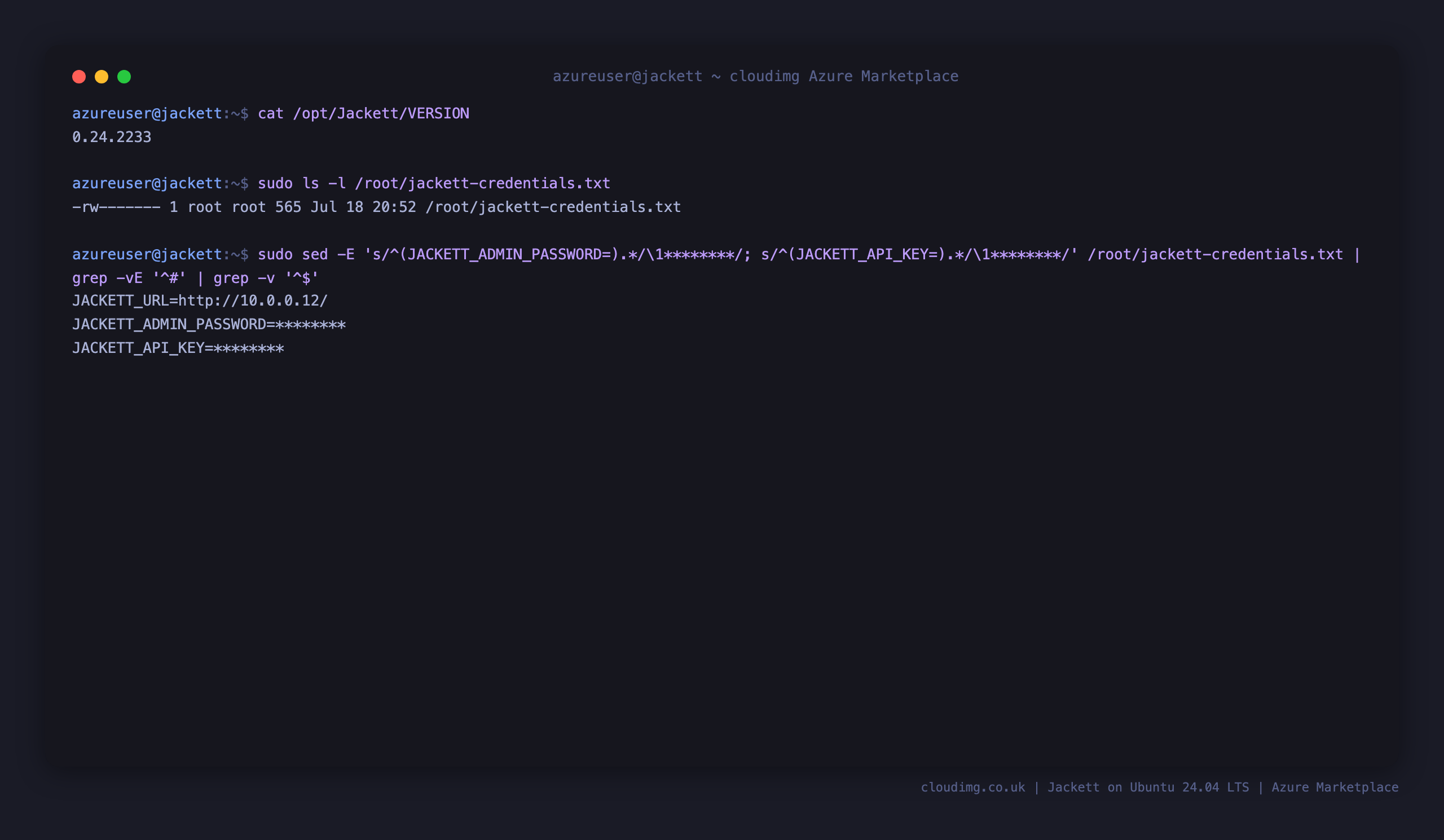Click the command 'cat /opt/Jackett/VERSION'
The width and height of the screenshot is (1444, 840).
[363, 113]
